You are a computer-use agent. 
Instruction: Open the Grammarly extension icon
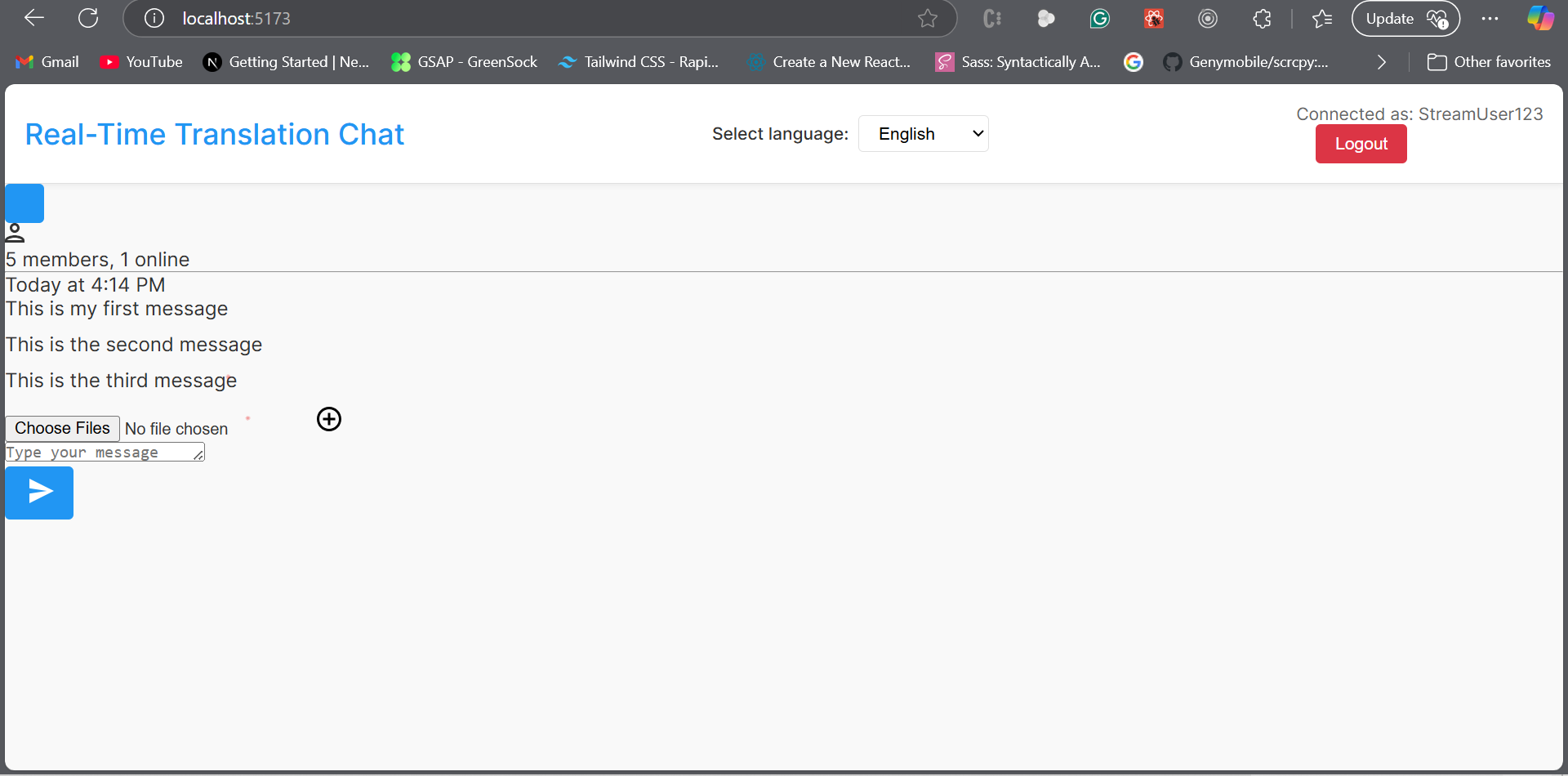[1100, 18]
